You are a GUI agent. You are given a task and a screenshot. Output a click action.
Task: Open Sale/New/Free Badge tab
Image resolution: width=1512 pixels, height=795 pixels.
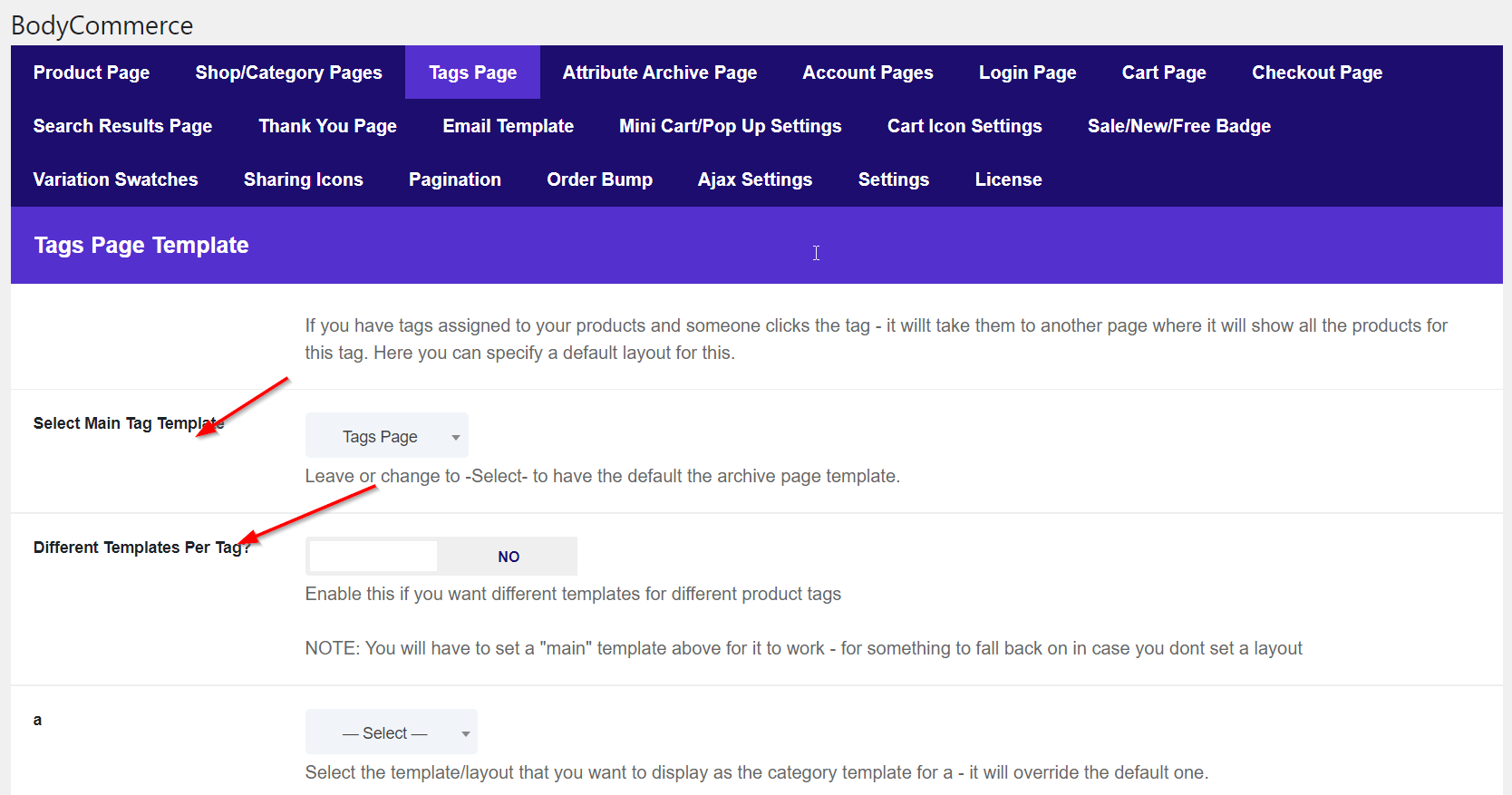[1178, 126]
